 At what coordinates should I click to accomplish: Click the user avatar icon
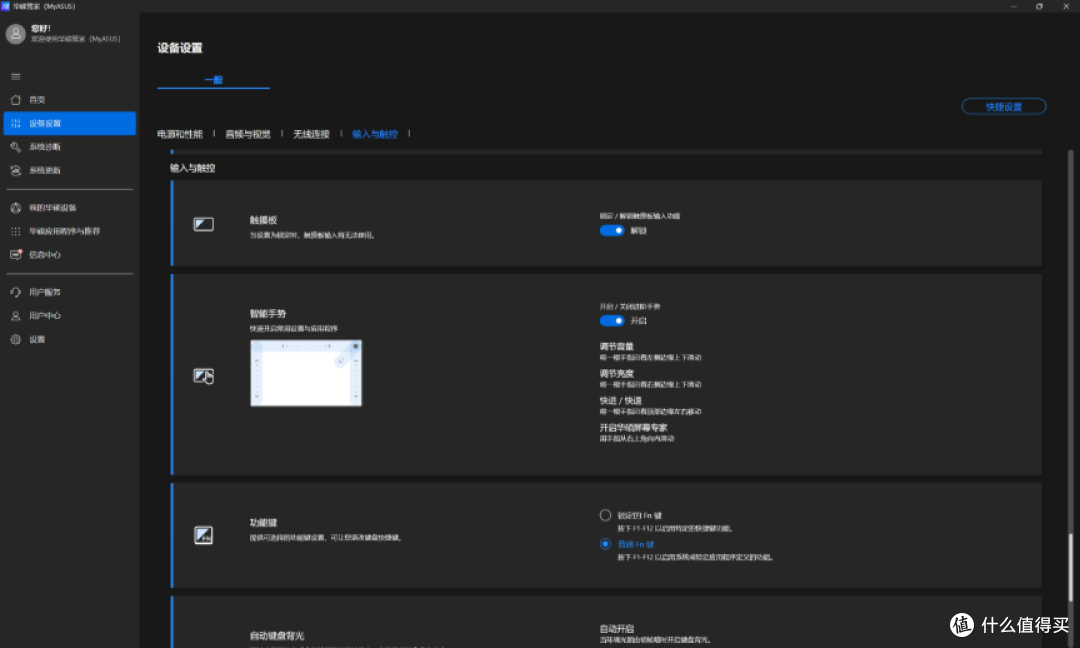pos(16,33)
